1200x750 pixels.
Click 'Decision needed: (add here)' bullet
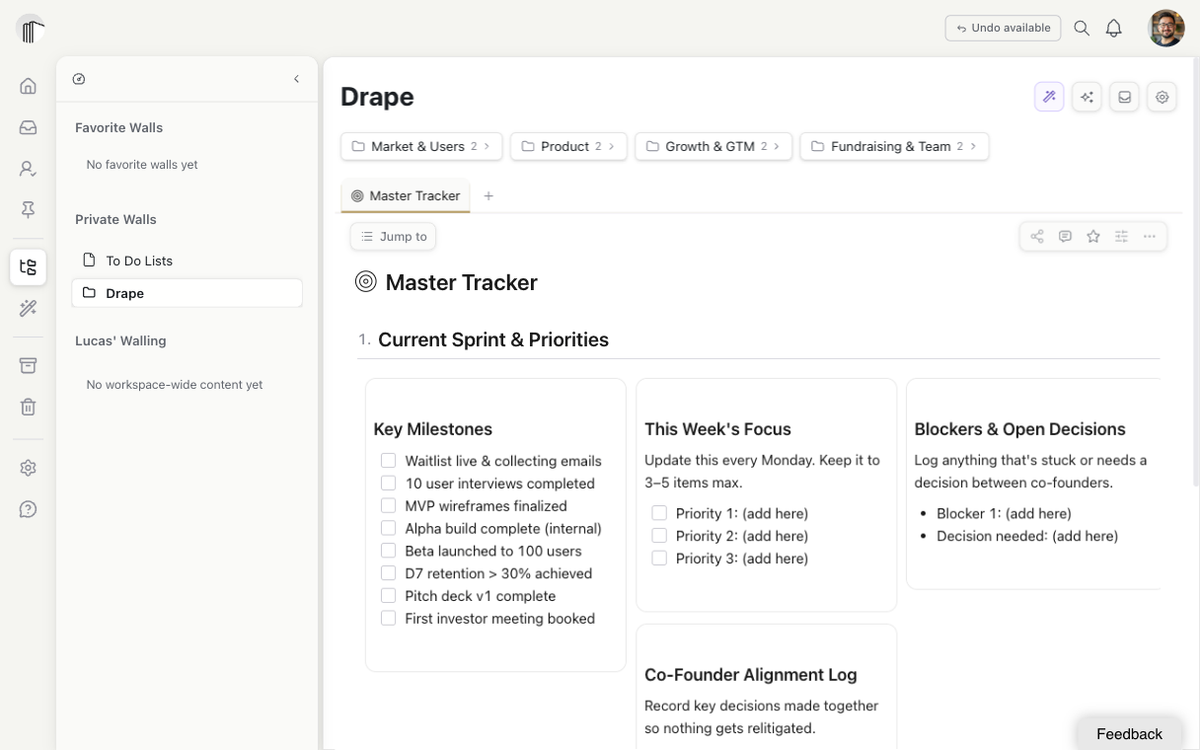[1027, 536]
